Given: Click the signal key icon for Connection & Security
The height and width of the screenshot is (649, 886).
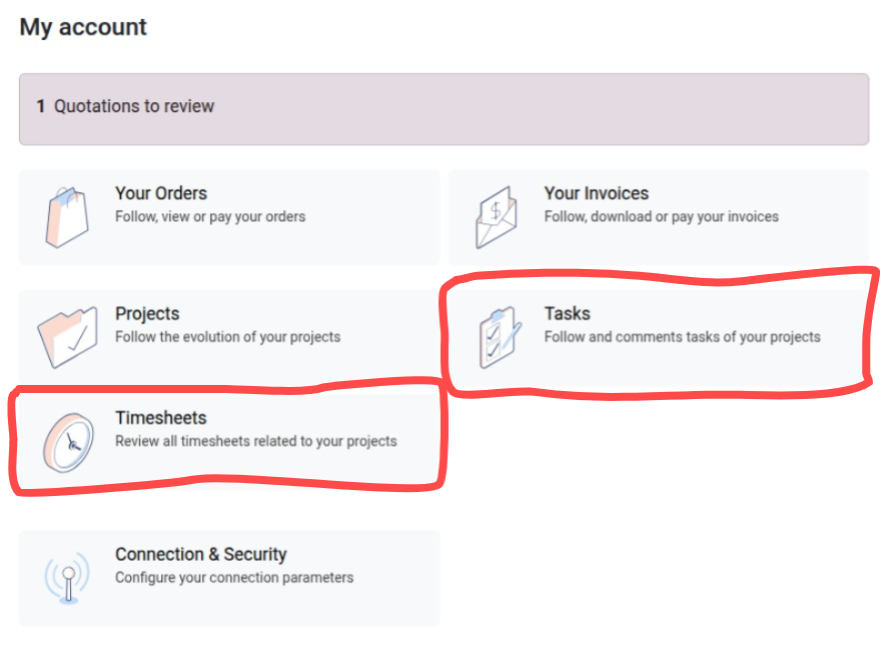Looking at the screenshot, I should 66,578.
